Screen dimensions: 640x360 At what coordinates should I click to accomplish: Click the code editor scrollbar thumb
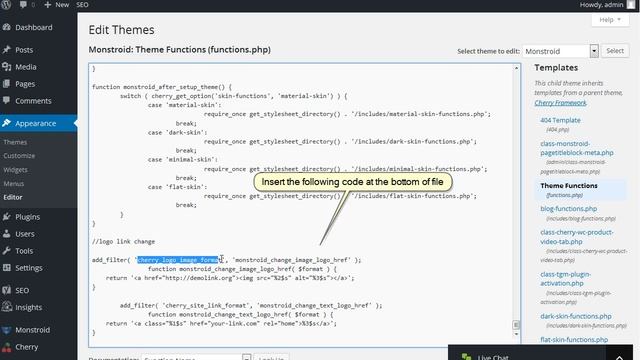tap(516, 325)
